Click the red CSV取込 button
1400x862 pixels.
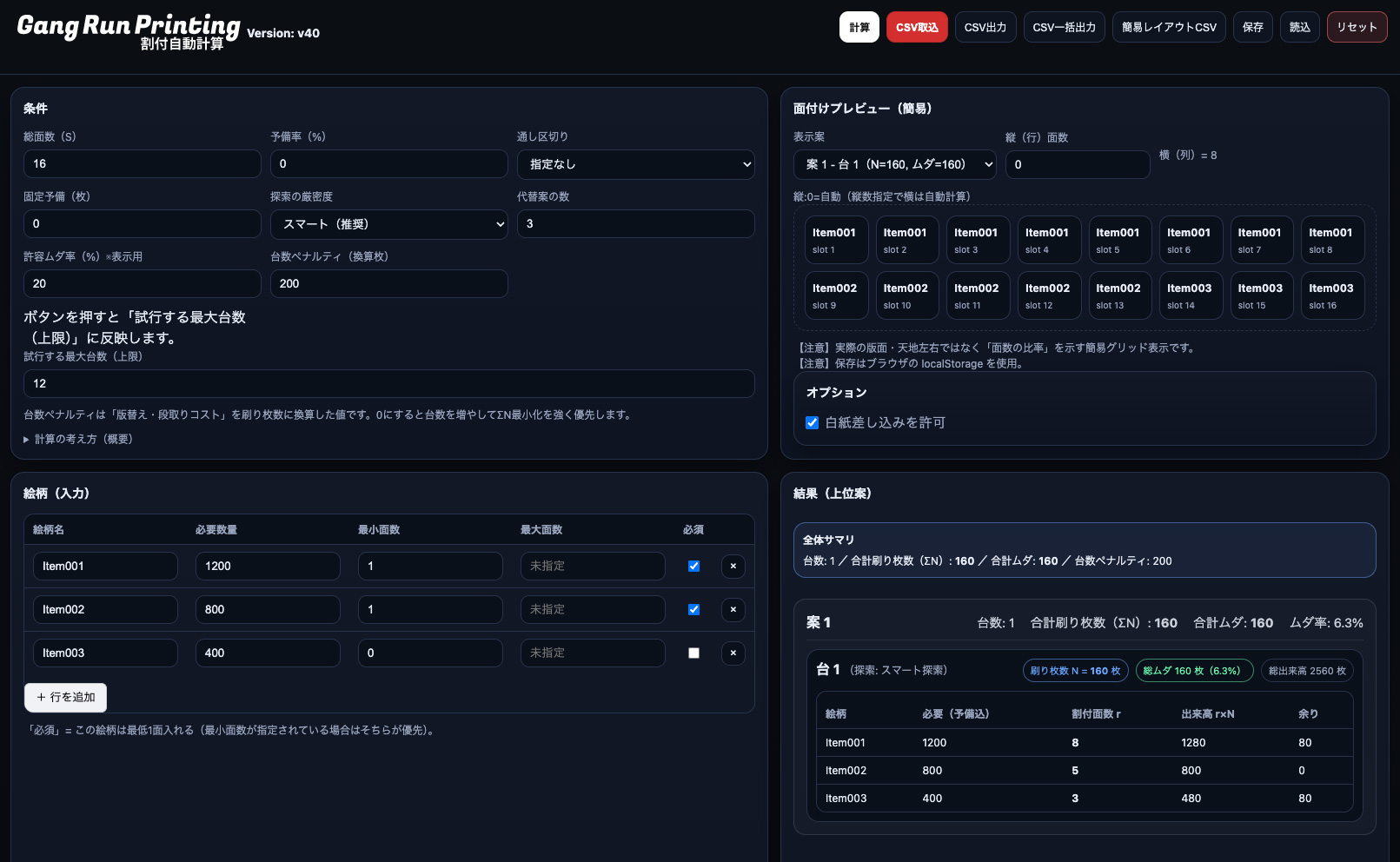[916, 27]
